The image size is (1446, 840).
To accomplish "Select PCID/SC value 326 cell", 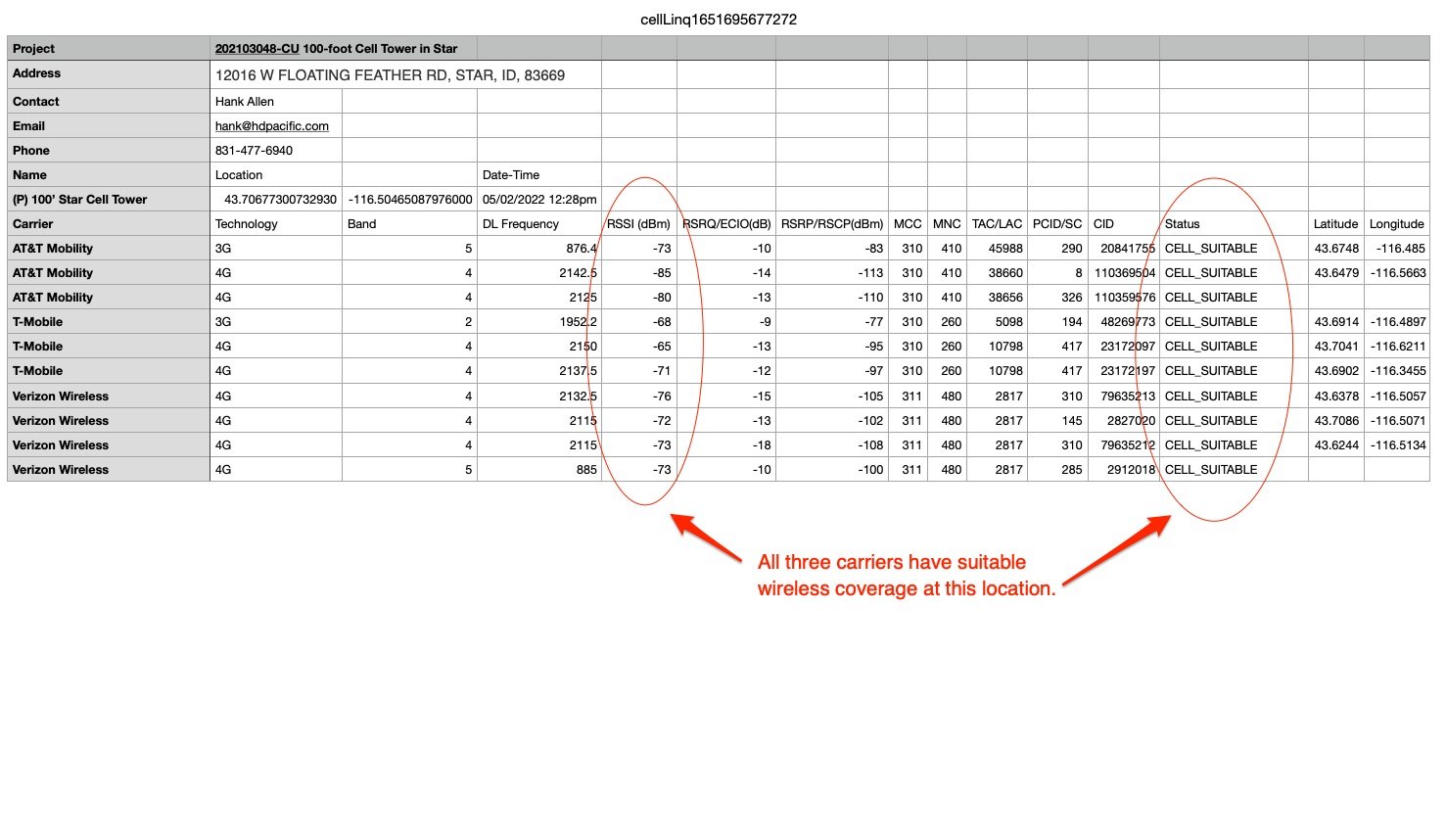I will [1057, 297].
